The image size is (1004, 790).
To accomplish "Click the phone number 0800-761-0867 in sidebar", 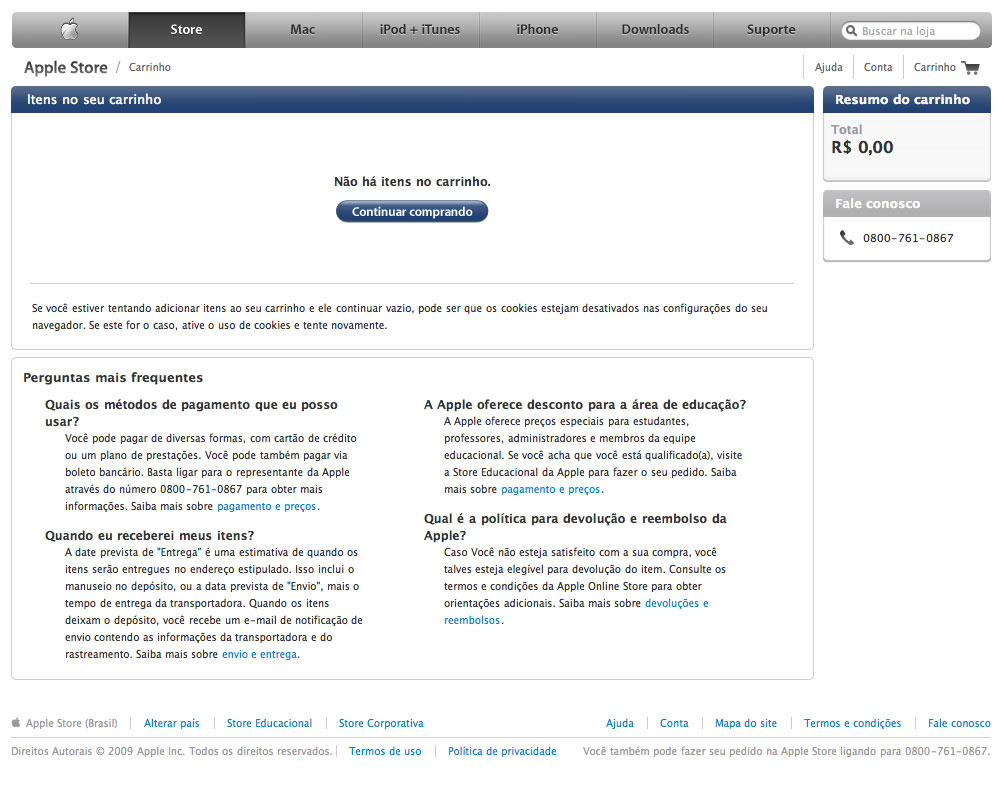I will (x=908, y=238).
